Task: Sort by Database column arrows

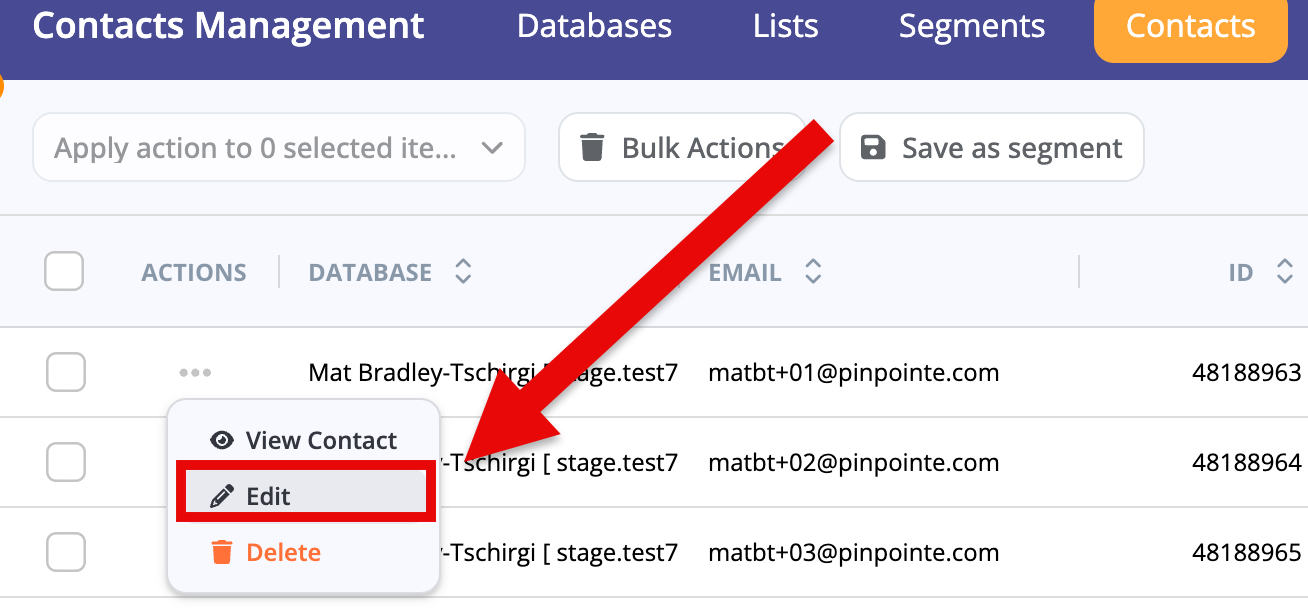Action: coord(462,272)
